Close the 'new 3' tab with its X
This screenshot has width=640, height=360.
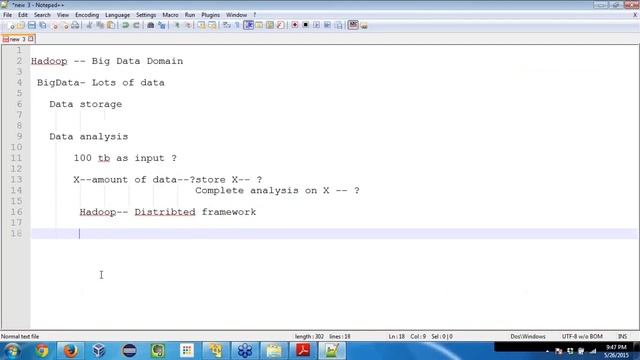[x=31, y=39]
